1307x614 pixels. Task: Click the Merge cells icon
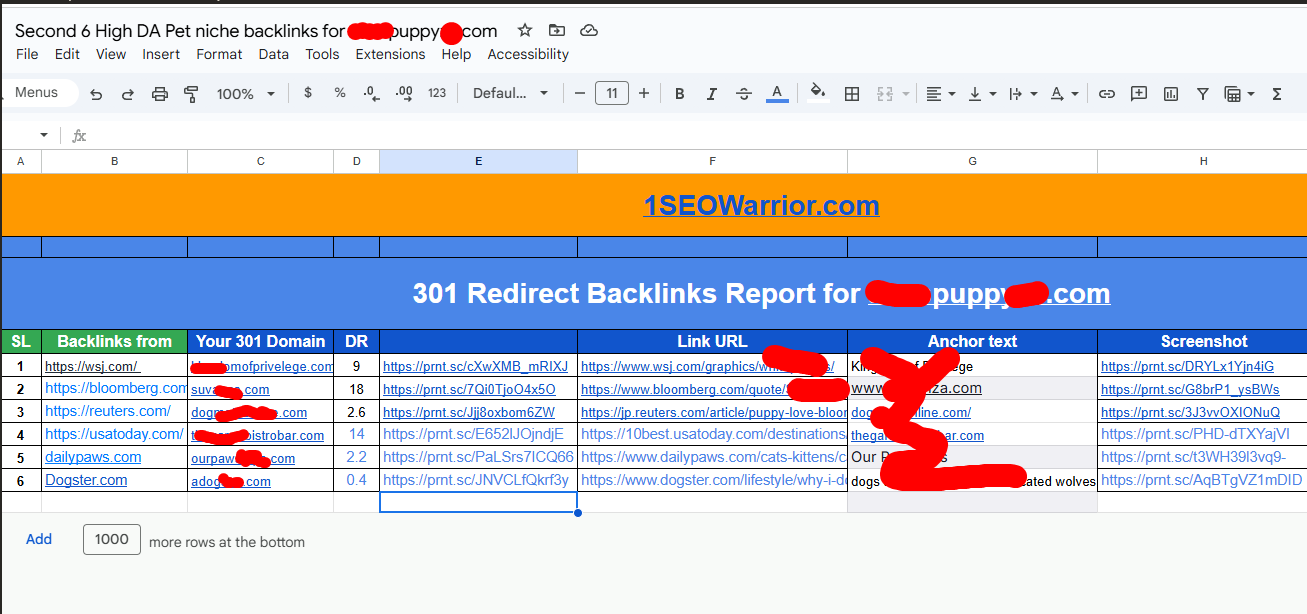(x=885, y=94)
